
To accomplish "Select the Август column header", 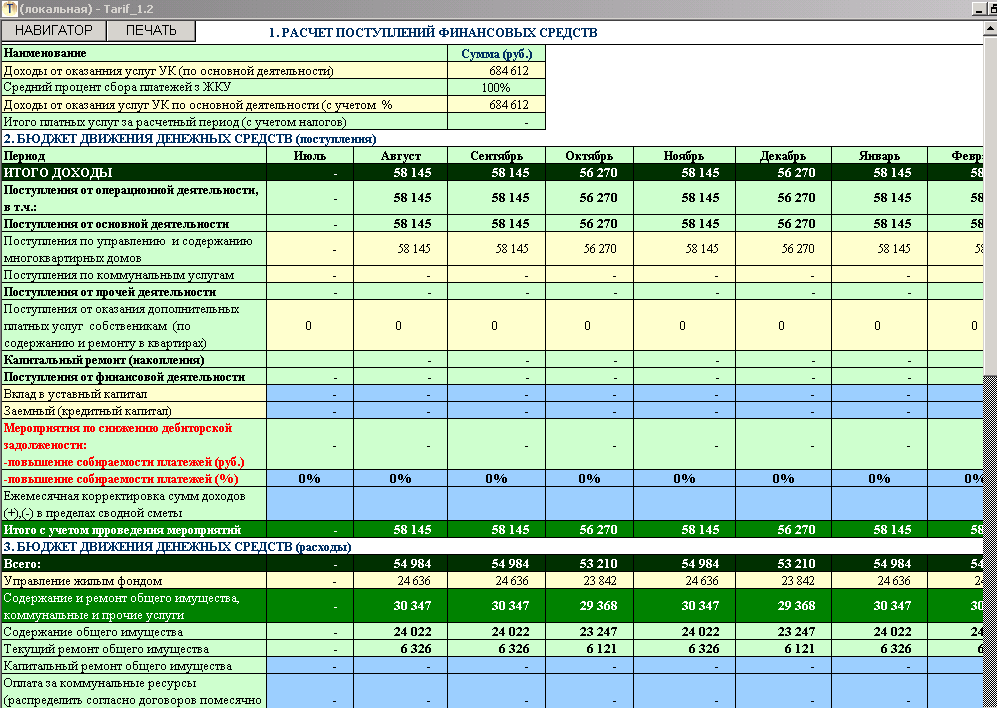I will 401,155.
